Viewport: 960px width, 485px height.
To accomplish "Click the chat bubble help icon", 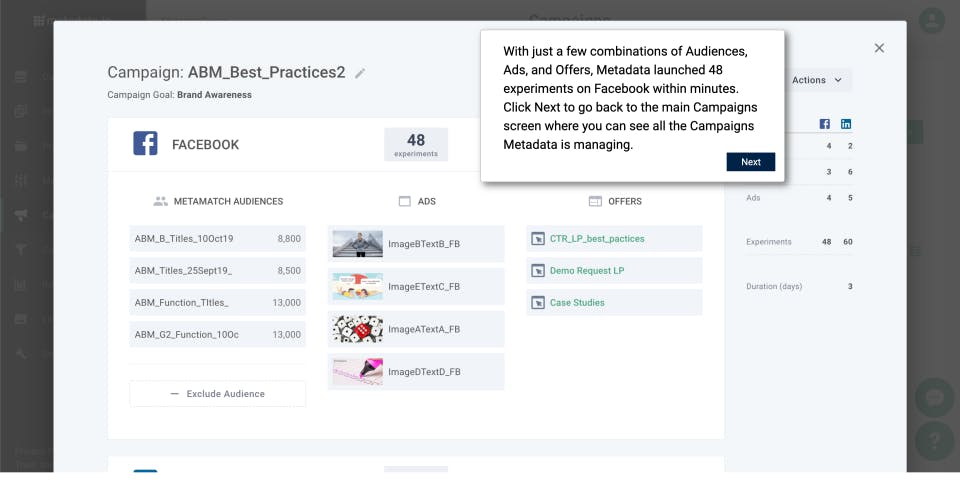I will (935, 397).
